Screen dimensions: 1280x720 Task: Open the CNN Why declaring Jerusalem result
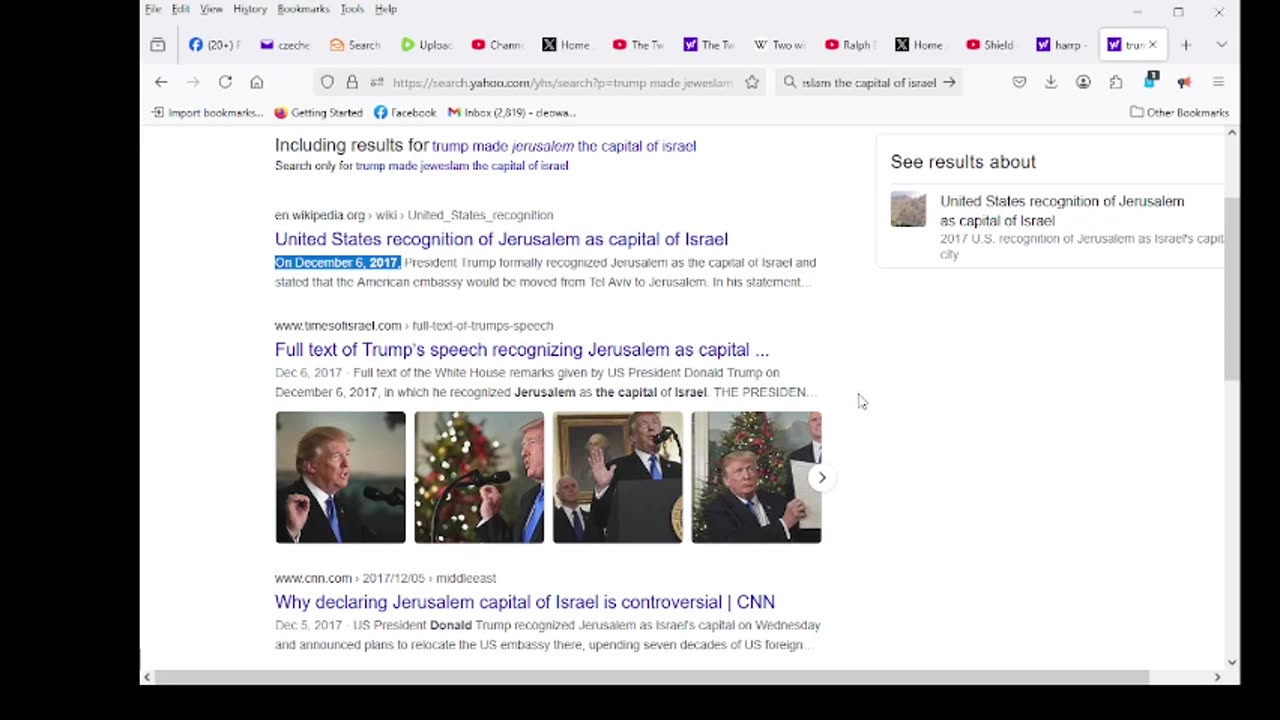[525, 602]
